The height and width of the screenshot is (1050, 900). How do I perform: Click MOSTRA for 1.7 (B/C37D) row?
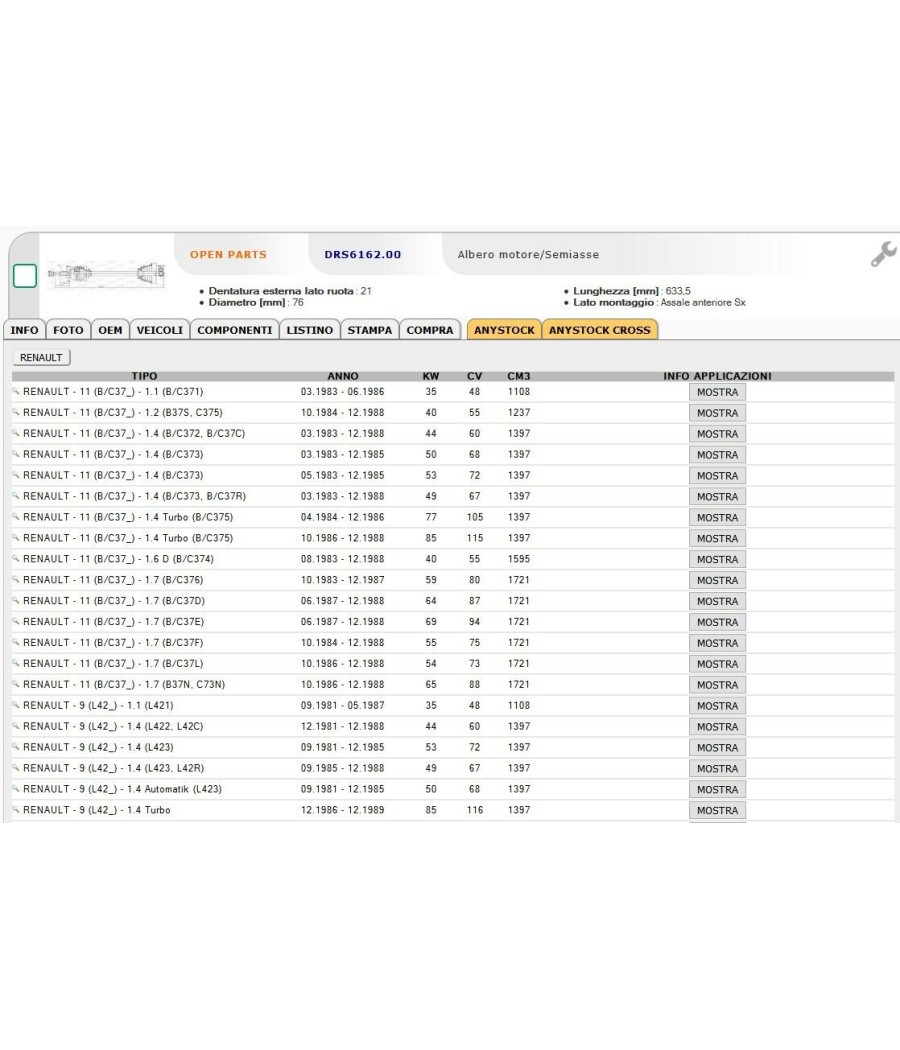click(717, 601)
